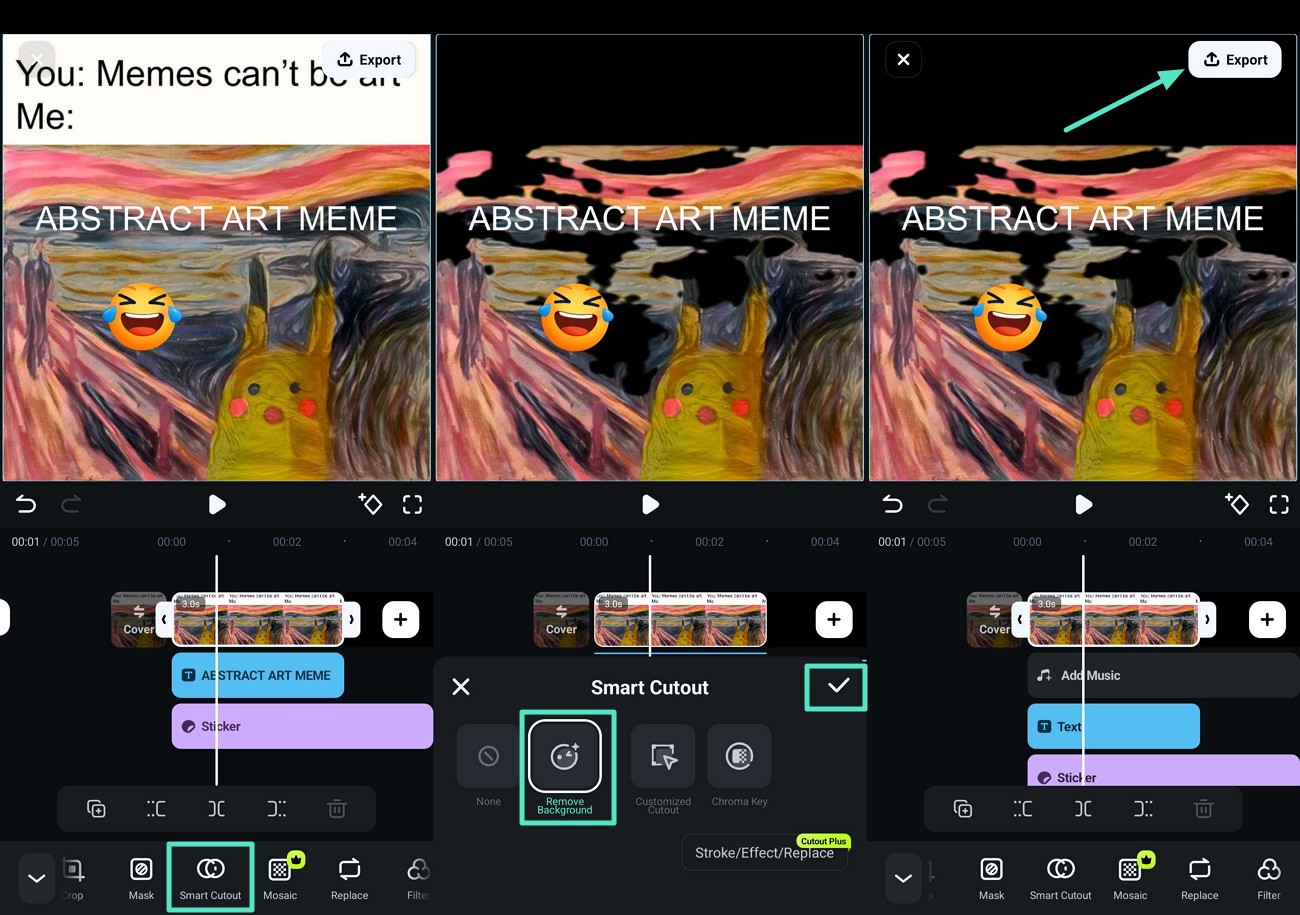This screenshot has height=915, width=1300.
Task: Duplicate the clip on the left screen
Action: pyautogui.click(x=96, y=809)
